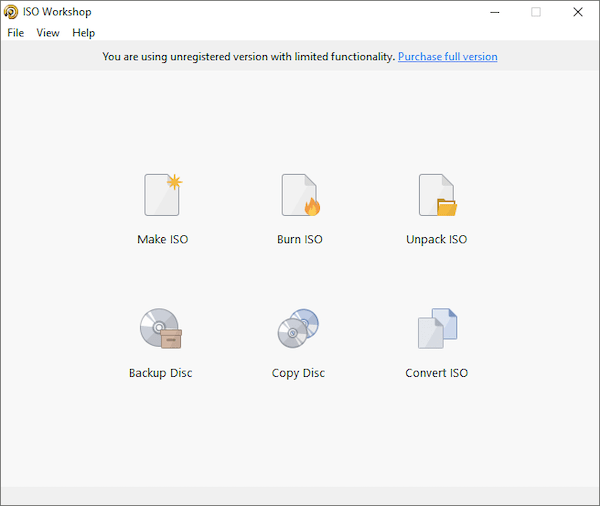Select the "Burn ISO" text label
Screen dimensions: 600x506
(300, 240)
